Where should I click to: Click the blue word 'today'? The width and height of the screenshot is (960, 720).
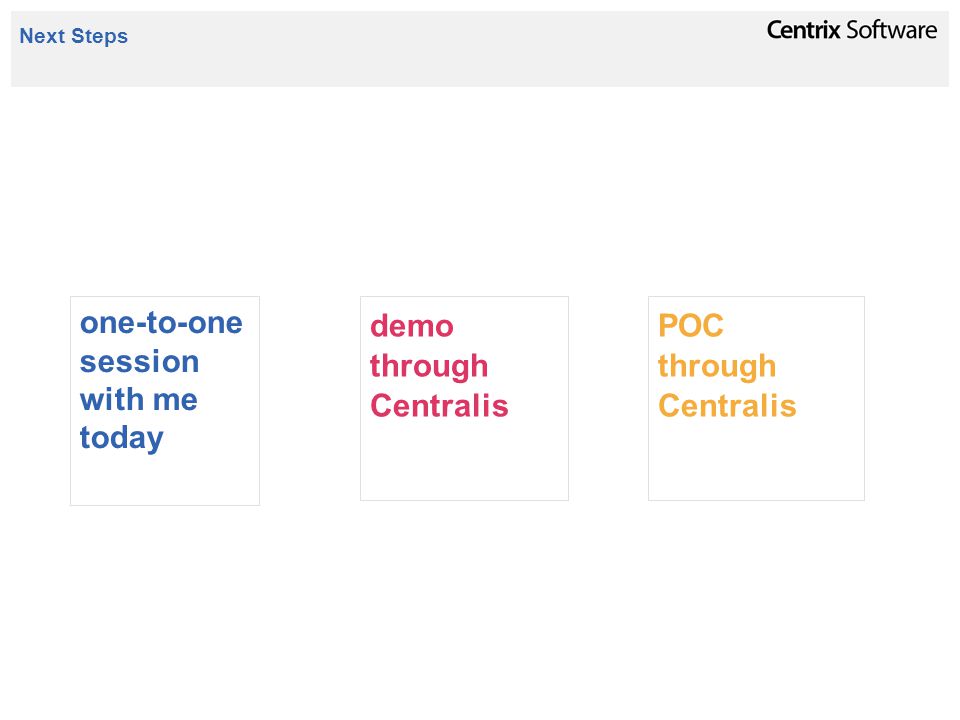coord(122,439)
